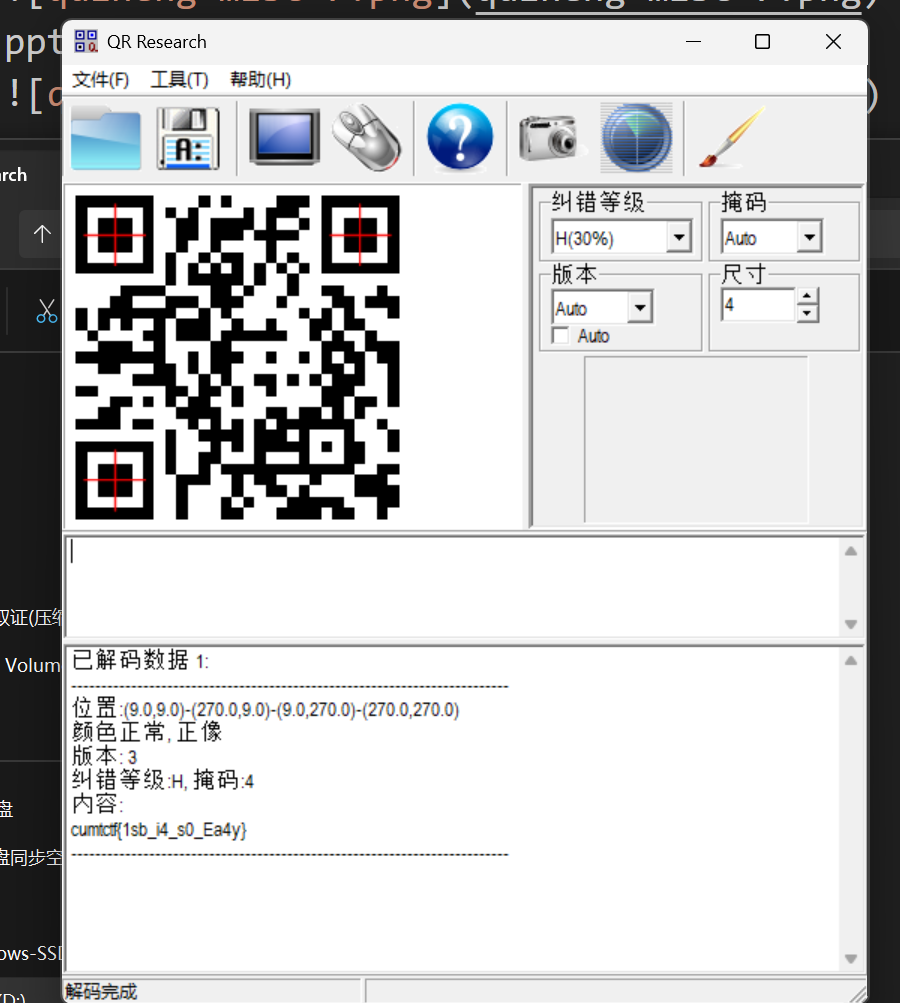Minimize the QR Research window
The height and width of the screenshot is (1003, 900).
(693, 42)
